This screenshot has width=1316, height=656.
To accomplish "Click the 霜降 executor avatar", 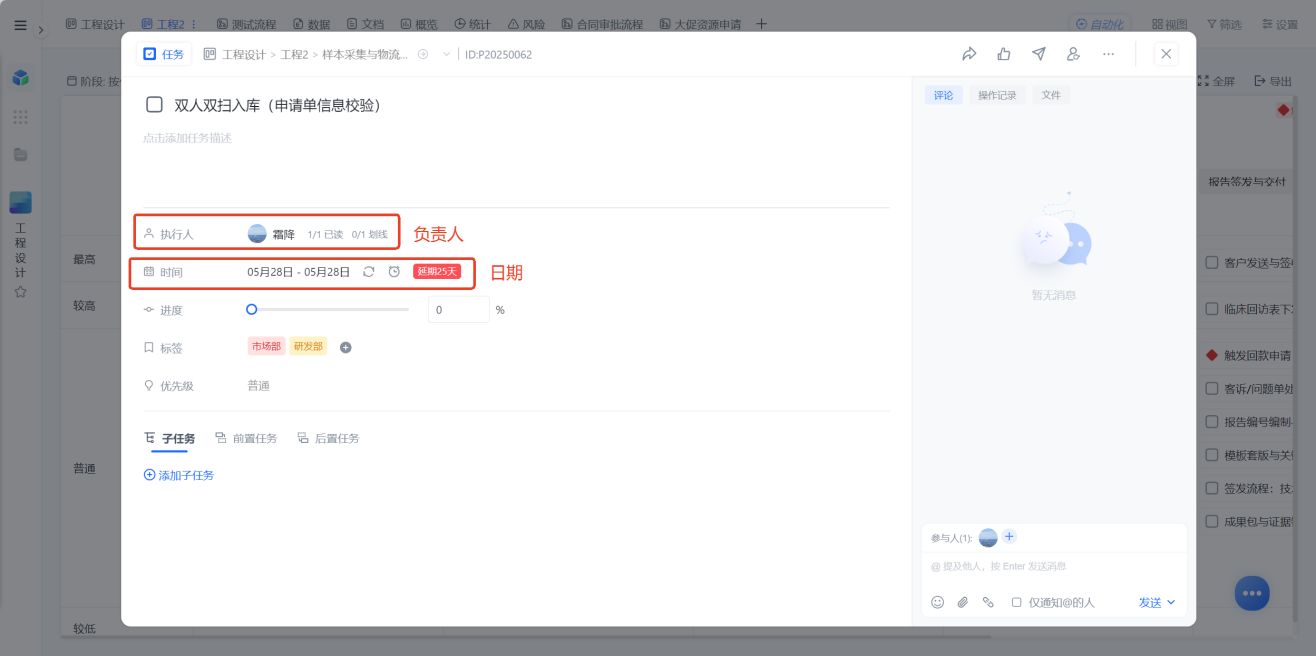I will (x=257, y=234).
